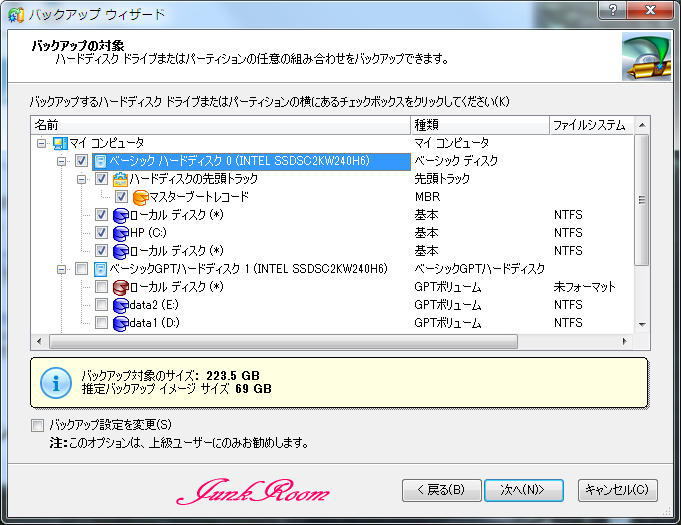Check the data2 (E:) volume checkbox
The height and width of the screenshot is (525, 681).
pos(101,305)
